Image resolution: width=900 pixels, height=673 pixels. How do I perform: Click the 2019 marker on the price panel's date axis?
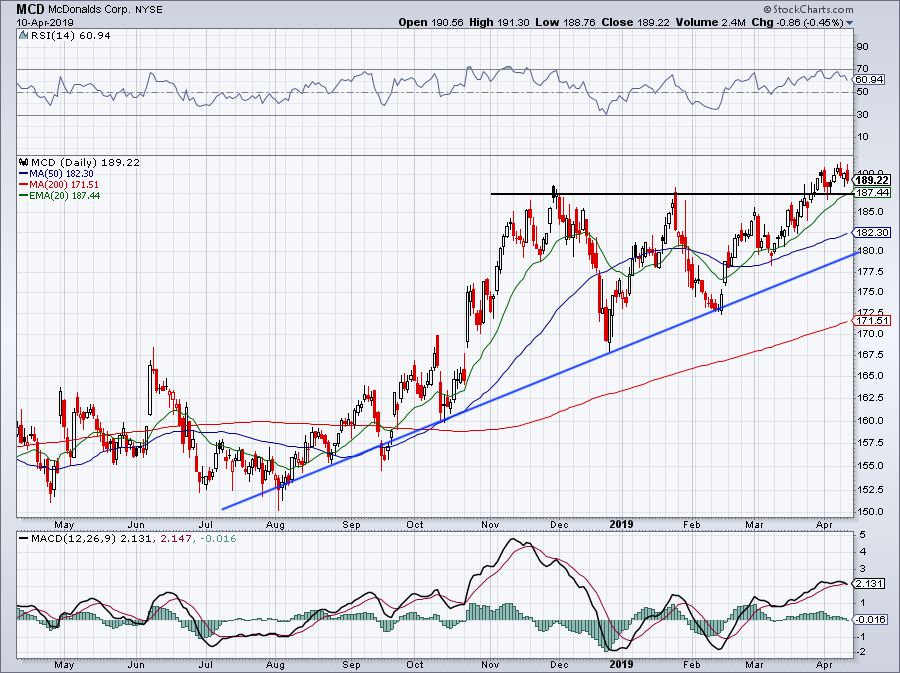(621, 524)
